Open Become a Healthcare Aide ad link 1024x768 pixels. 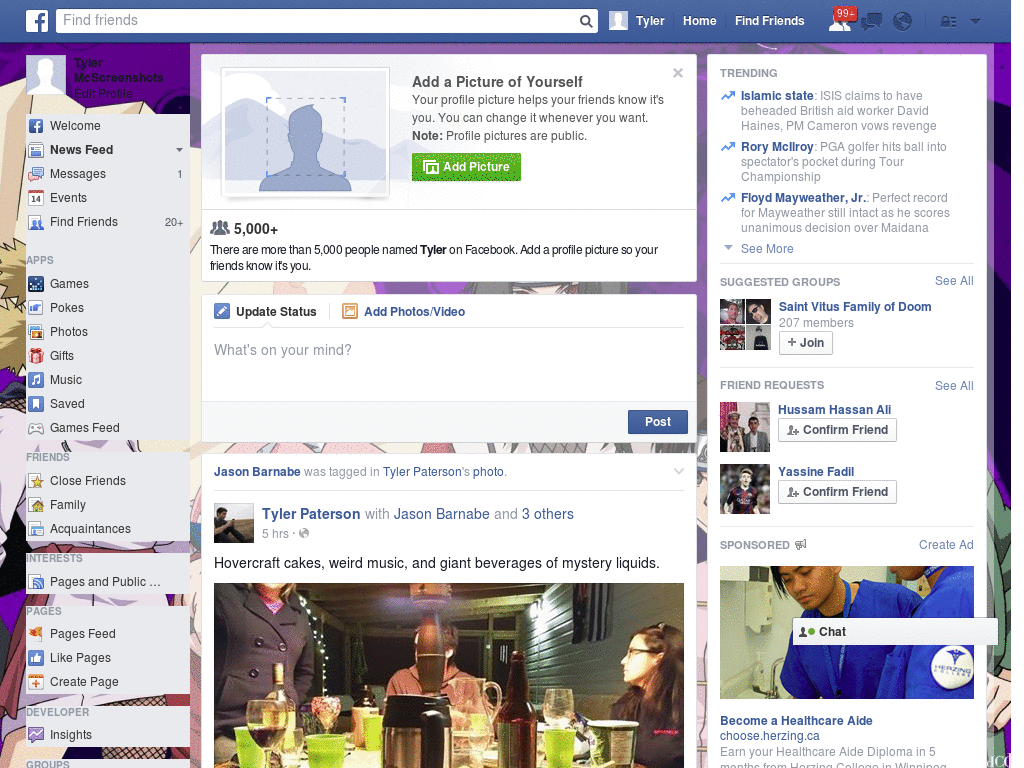tap(796, 721)
